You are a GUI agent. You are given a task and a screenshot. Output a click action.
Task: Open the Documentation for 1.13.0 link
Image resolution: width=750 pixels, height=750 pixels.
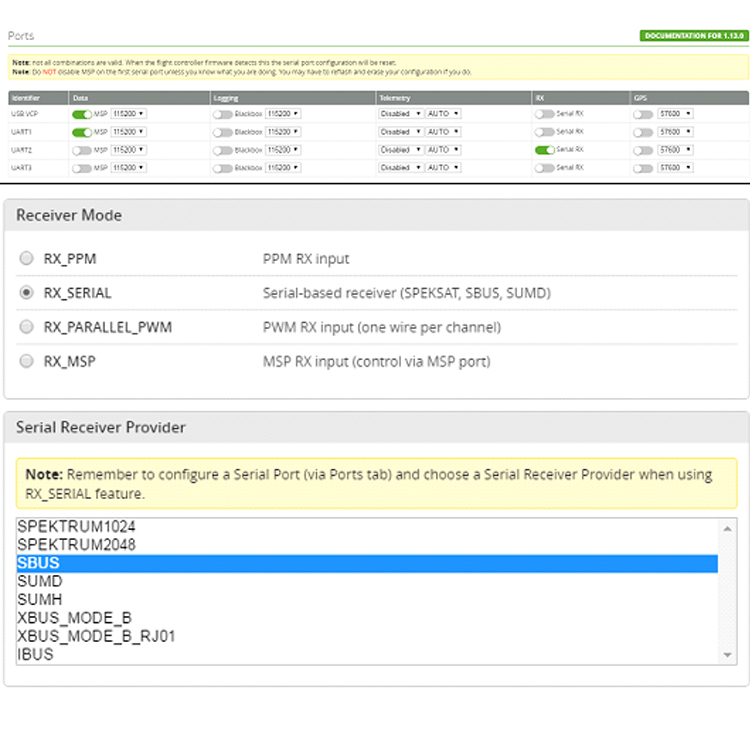(x=694, y=36)
